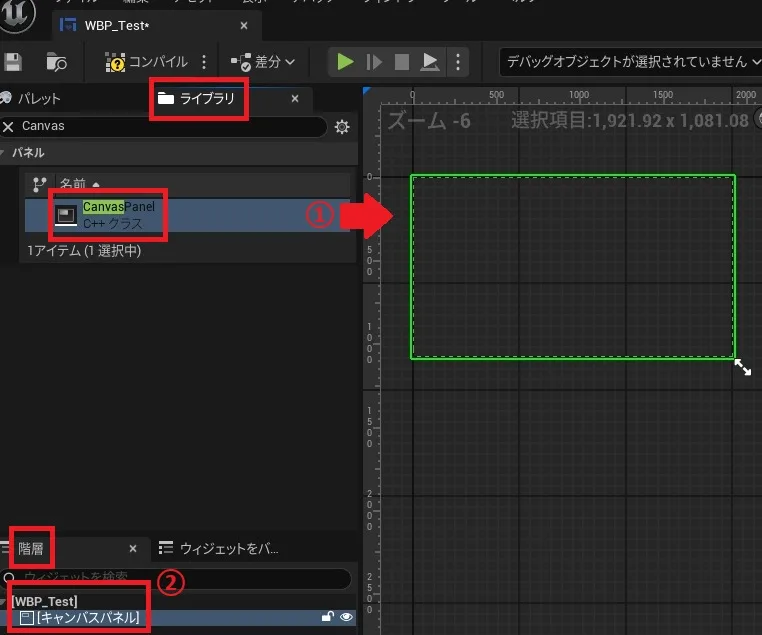Screen dimensions: 762x635
Task: Toggle the eye visibility of キャンバスパネル
Action: (346, 618)
